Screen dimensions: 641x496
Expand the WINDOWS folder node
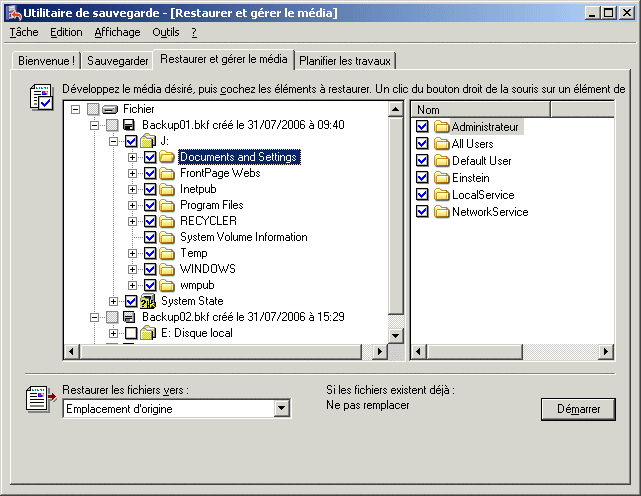click(133, 269)
